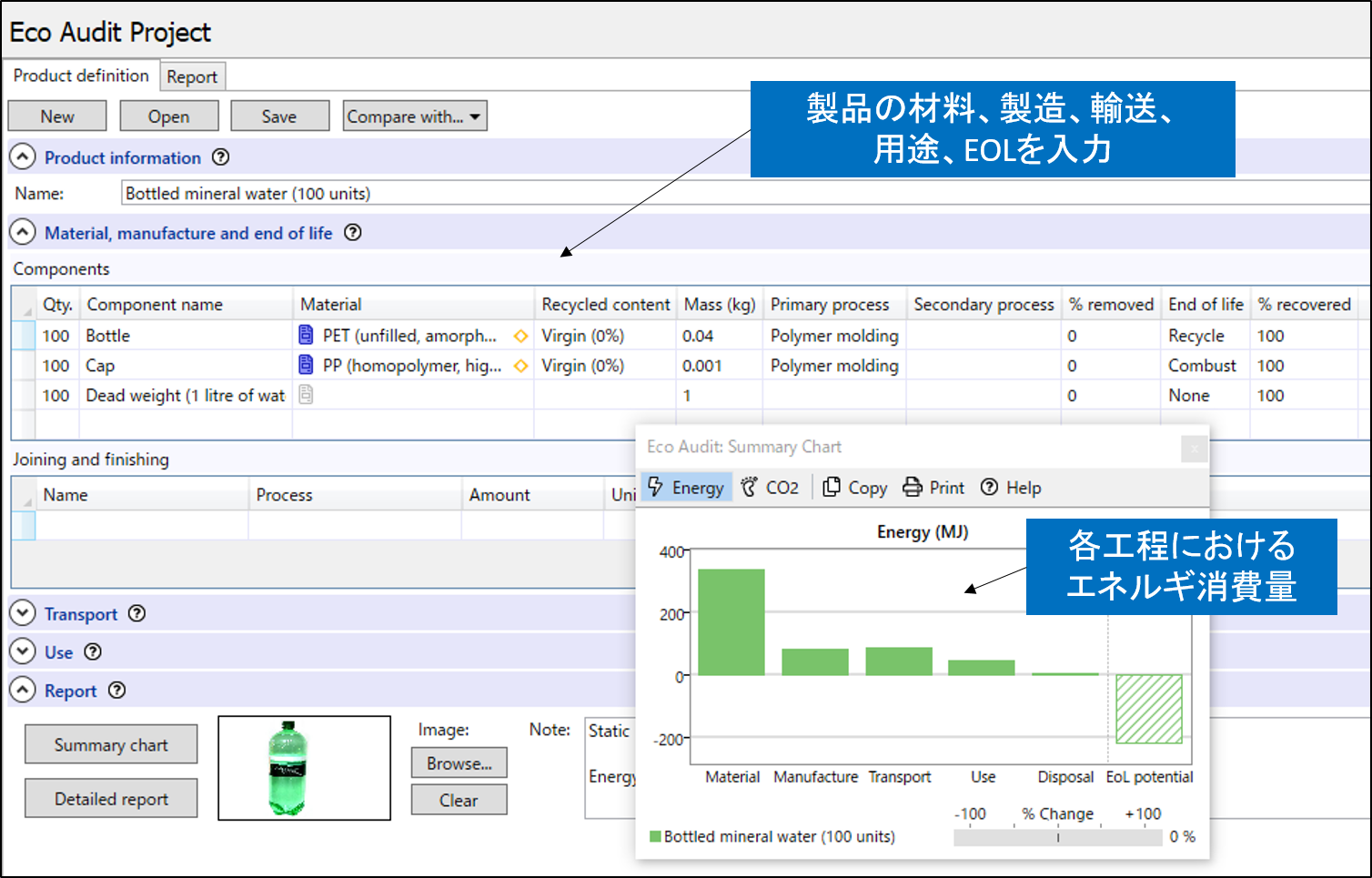Click the Use section help icon
This screenshot has width=1372, height=878.
tap(93, 652)
